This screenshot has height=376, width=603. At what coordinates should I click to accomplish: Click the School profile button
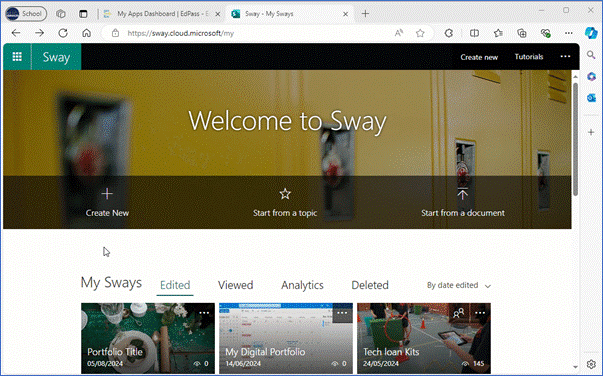point(26,14)
